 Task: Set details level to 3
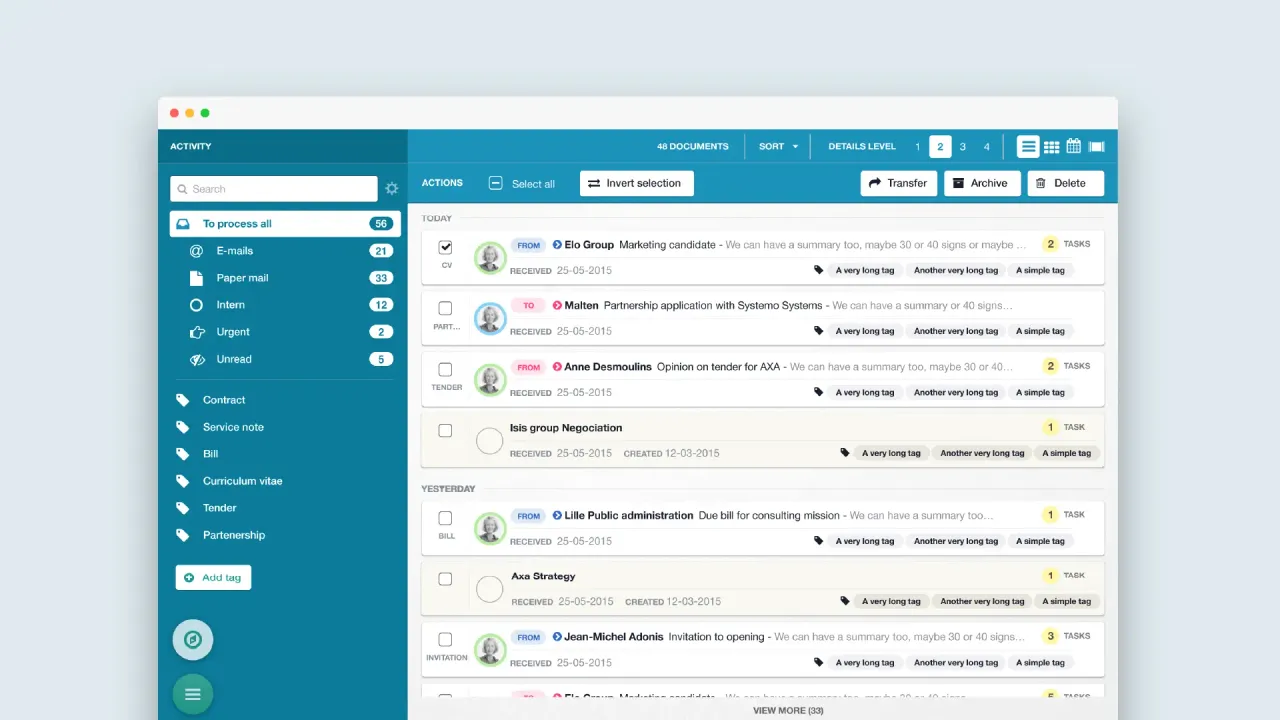pyautogui.click(x=963, y=147)
